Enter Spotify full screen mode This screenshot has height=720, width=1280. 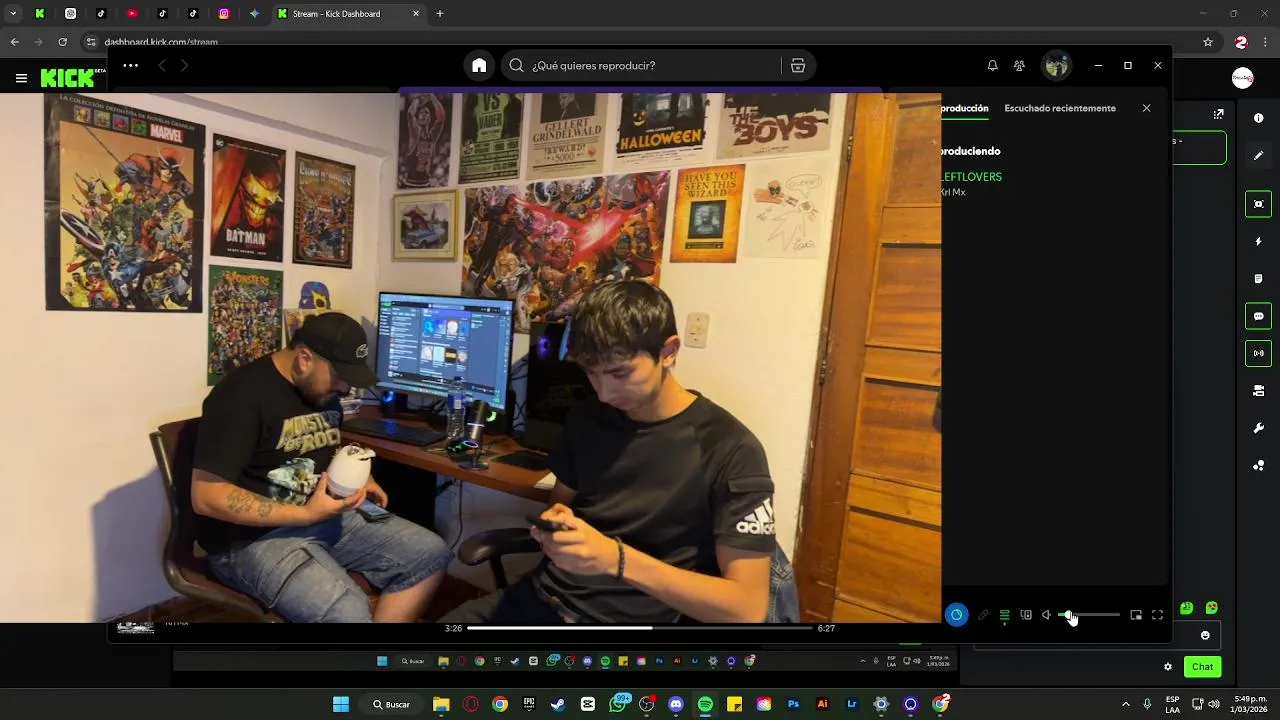(1157, 615)
